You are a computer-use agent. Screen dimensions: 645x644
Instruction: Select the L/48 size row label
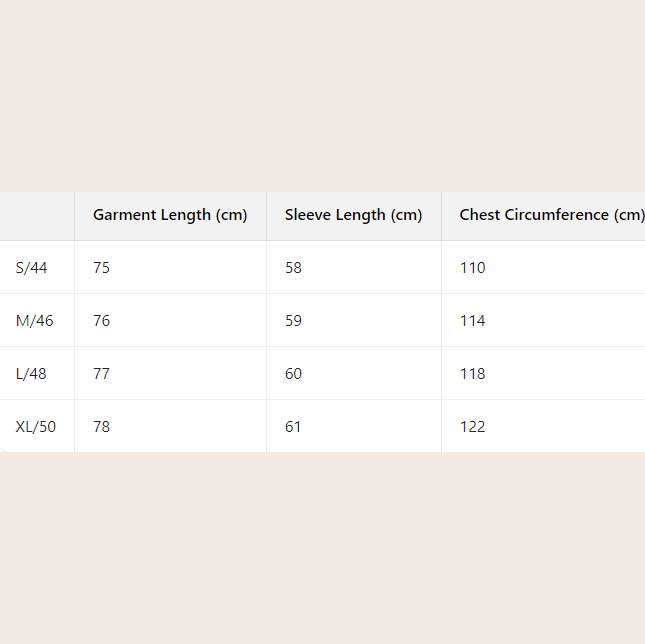click(x=31, y=374)
